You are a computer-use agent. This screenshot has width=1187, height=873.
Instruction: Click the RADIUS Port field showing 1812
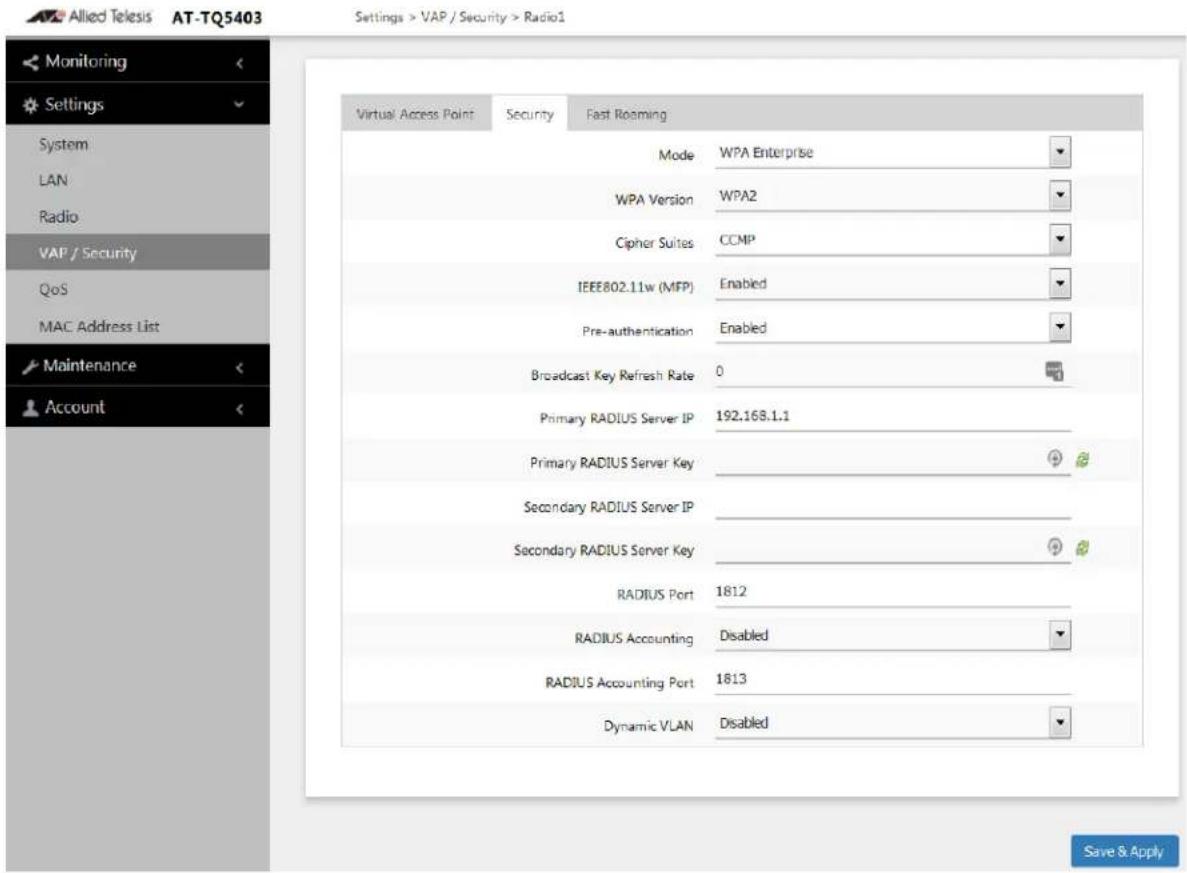tap(893, 592)
